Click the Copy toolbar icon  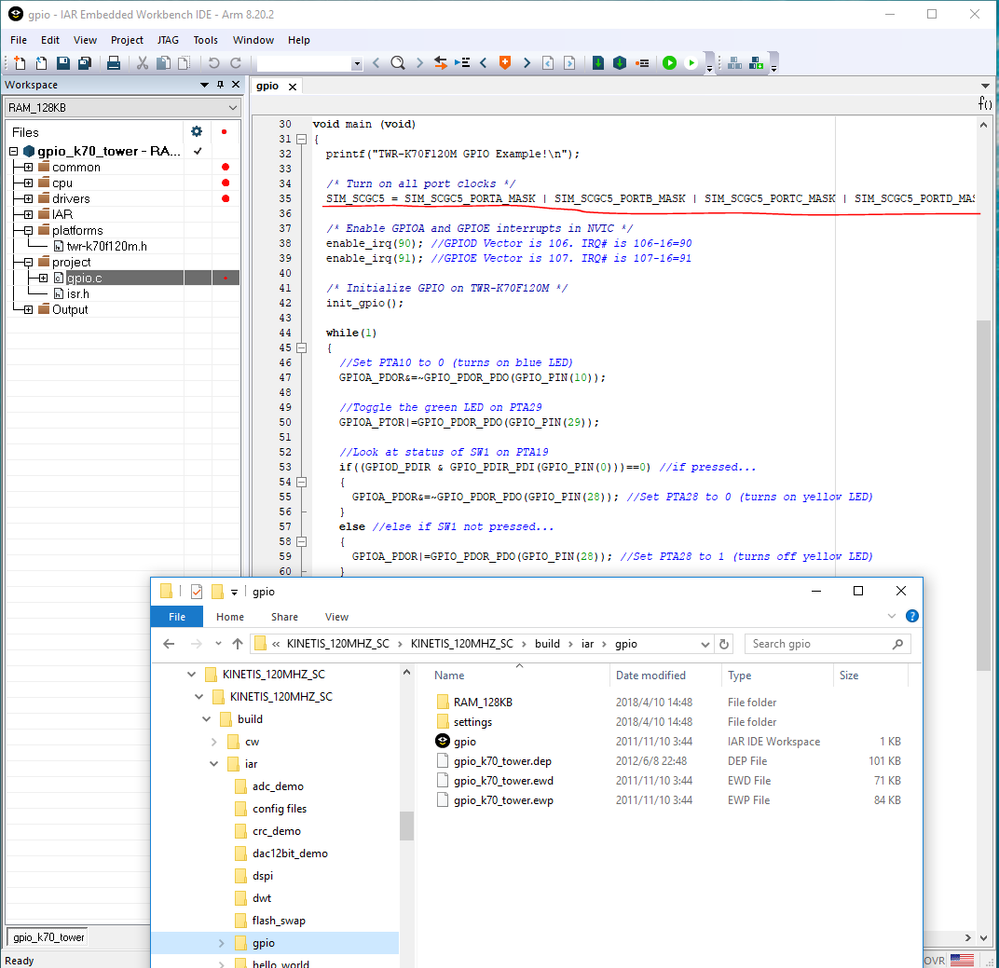(164, 63)
